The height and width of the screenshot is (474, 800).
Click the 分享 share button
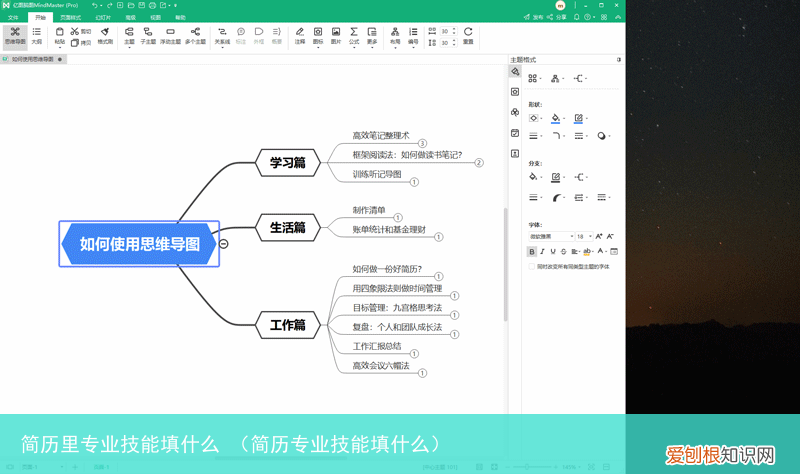click(x=557, y=17)
